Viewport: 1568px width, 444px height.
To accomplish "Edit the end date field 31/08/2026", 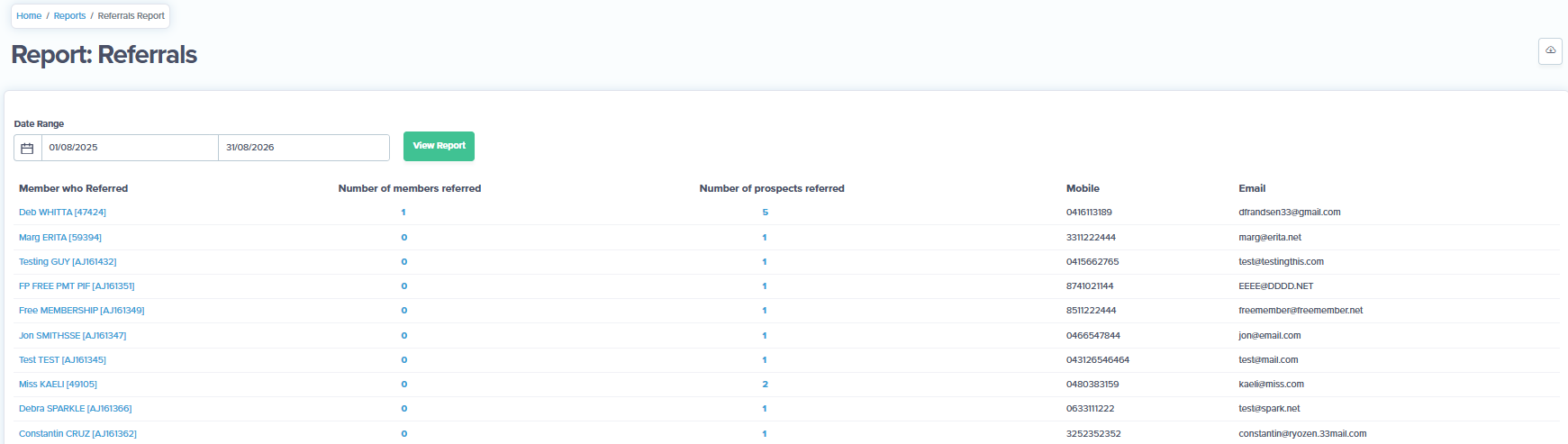I will coord(304,148).
